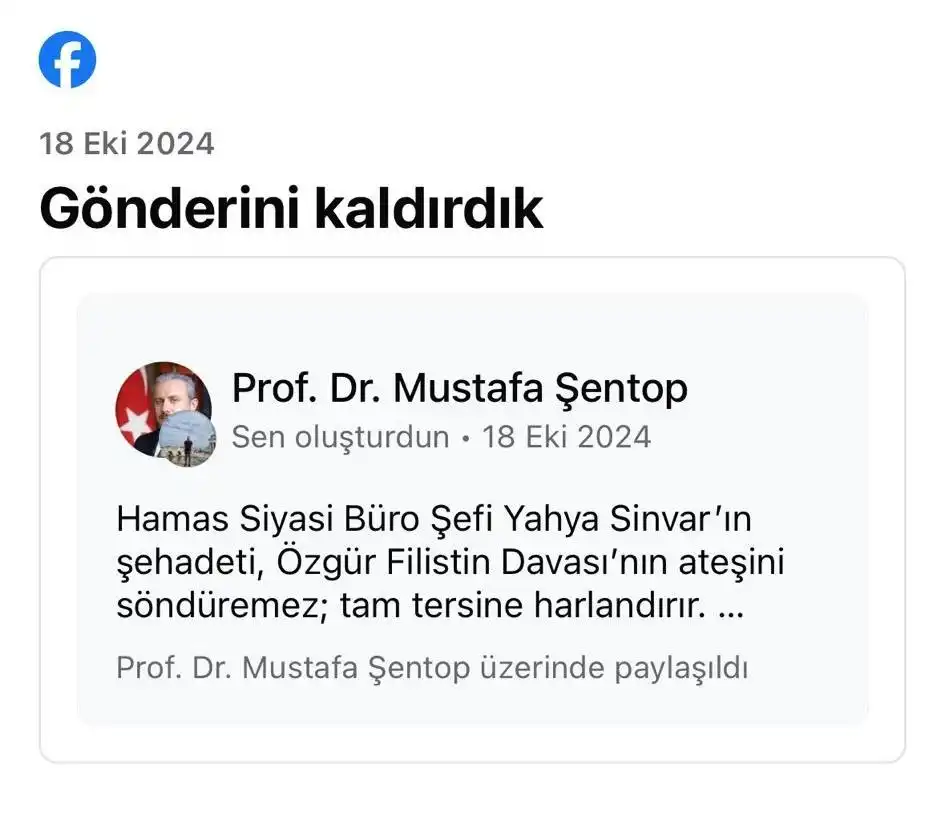Tap the dot separator before the post date
945x835 pixels.
point(465,439)
